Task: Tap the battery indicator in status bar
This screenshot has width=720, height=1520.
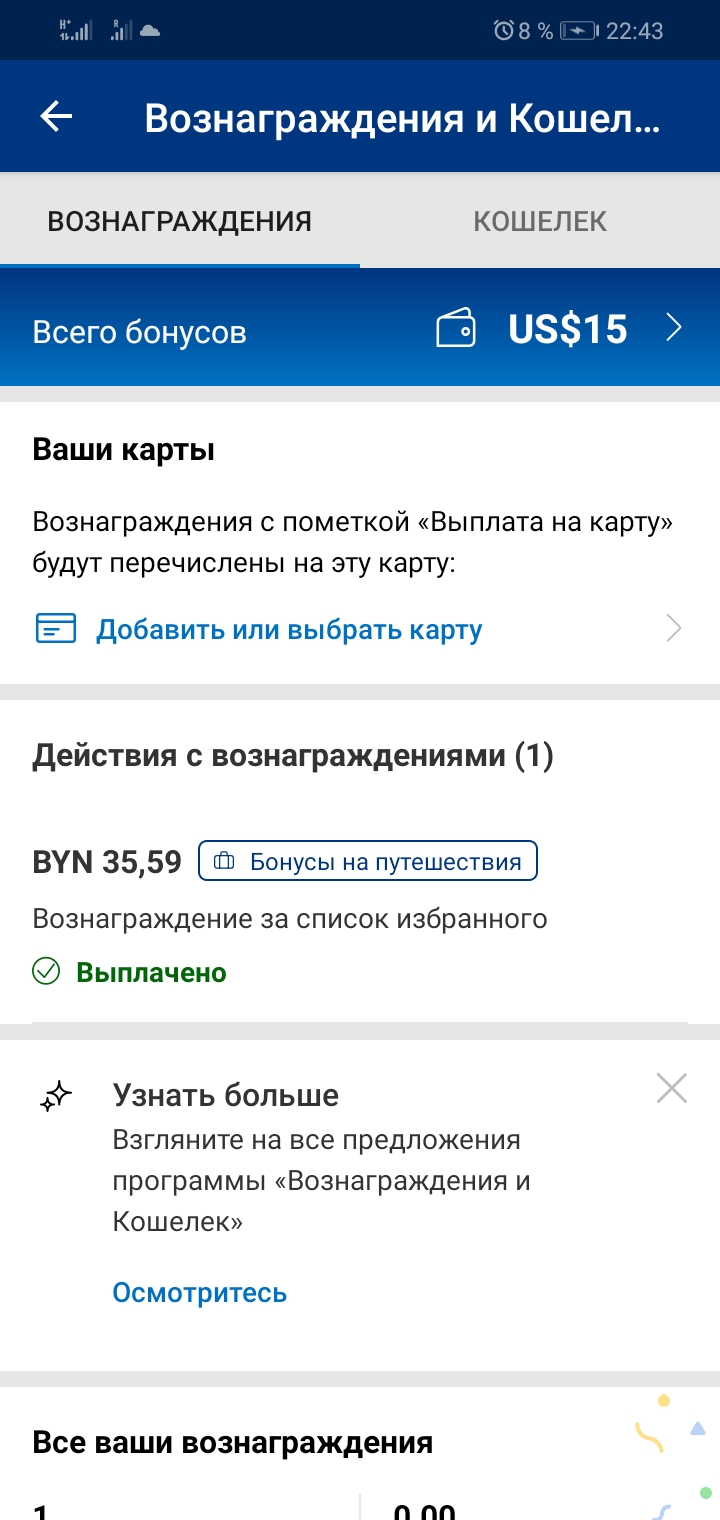Action: pos(579,31)
